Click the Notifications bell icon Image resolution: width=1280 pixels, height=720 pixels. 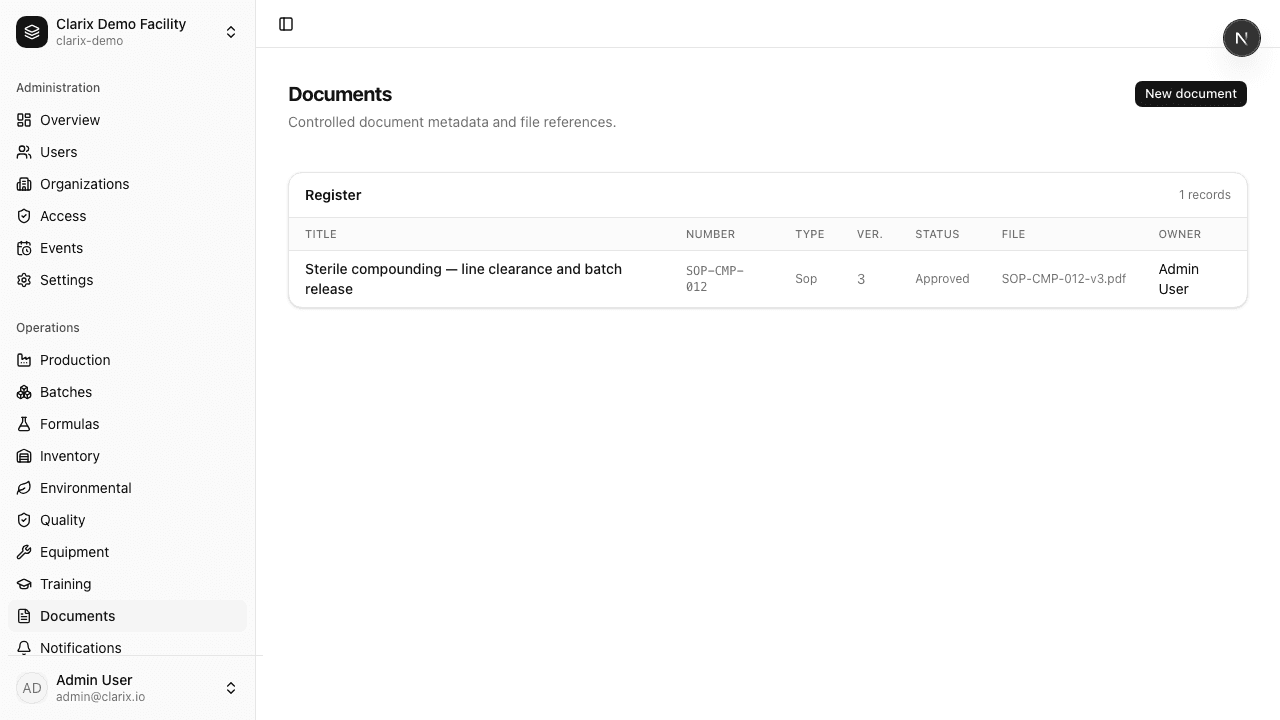click(x=24, y=648)
